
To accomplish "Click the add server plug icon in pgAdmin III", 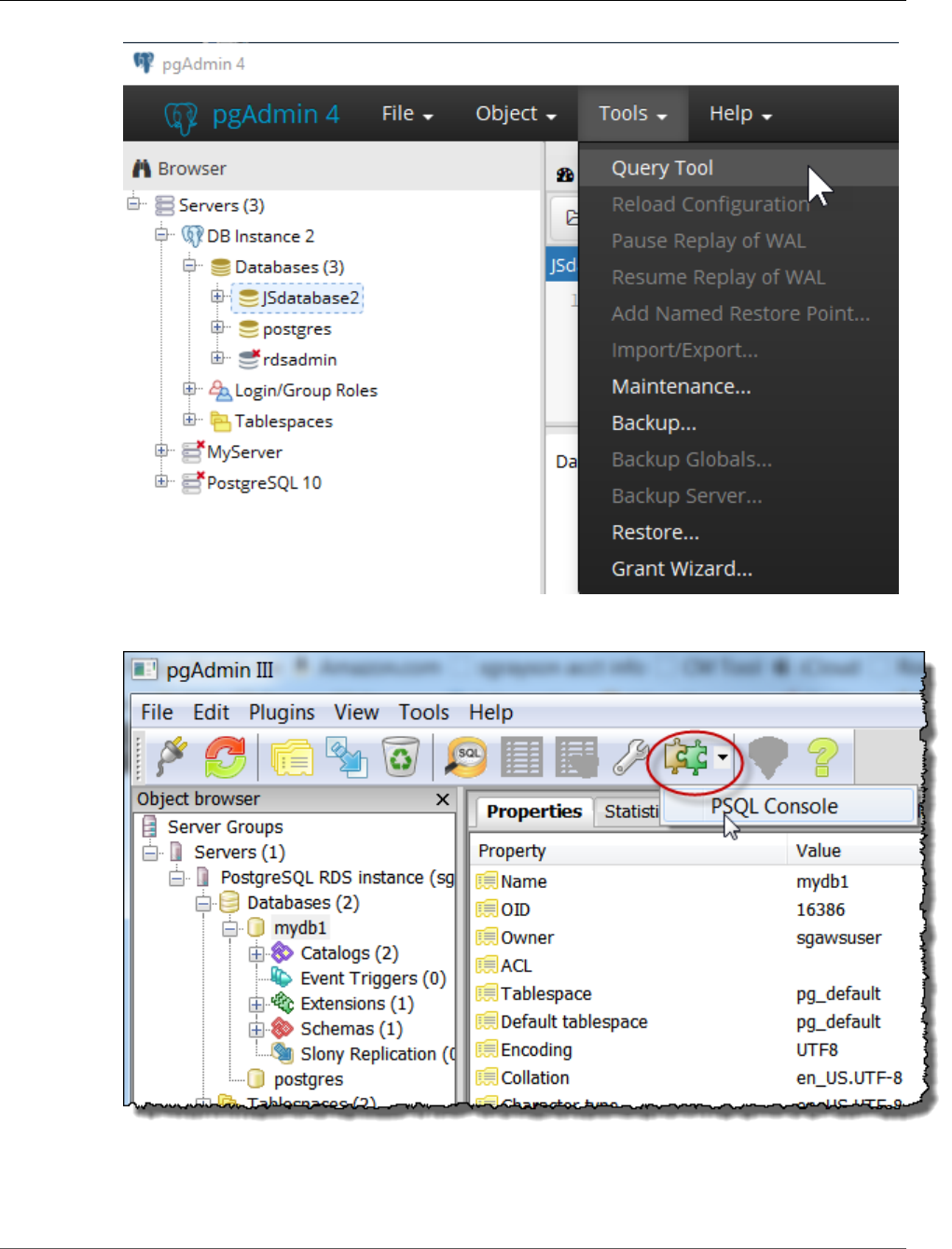I will [171, 756].
